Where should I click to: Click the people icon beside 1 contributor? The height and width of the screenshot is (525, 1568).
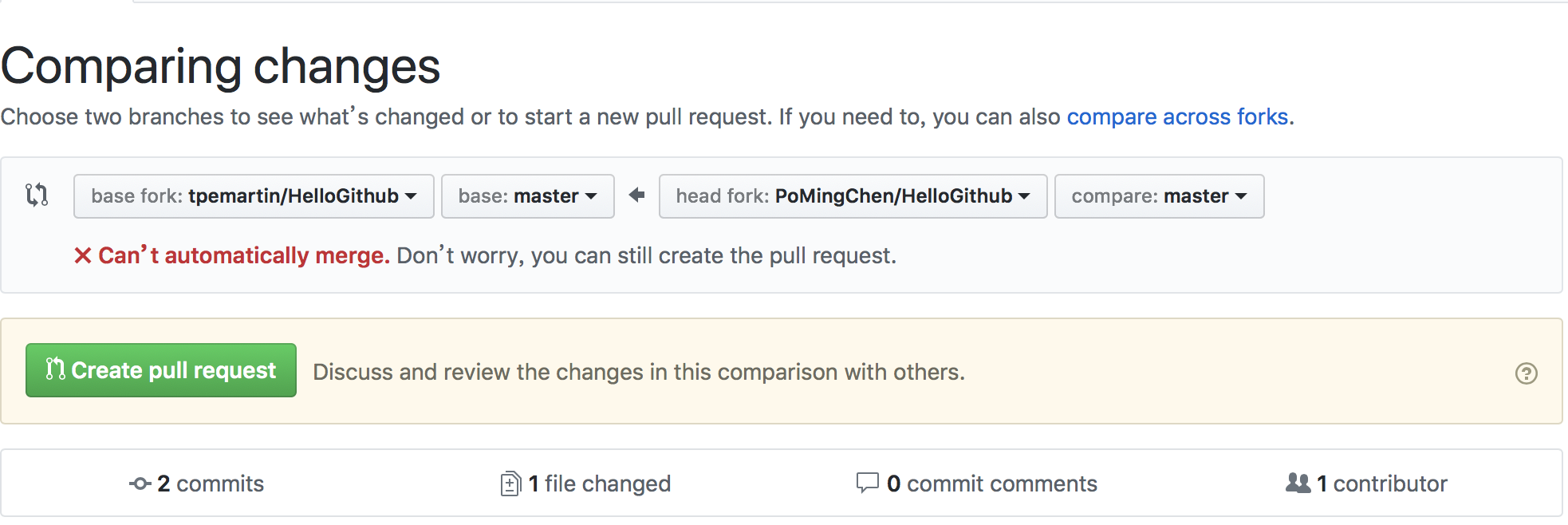point(1298,483)
